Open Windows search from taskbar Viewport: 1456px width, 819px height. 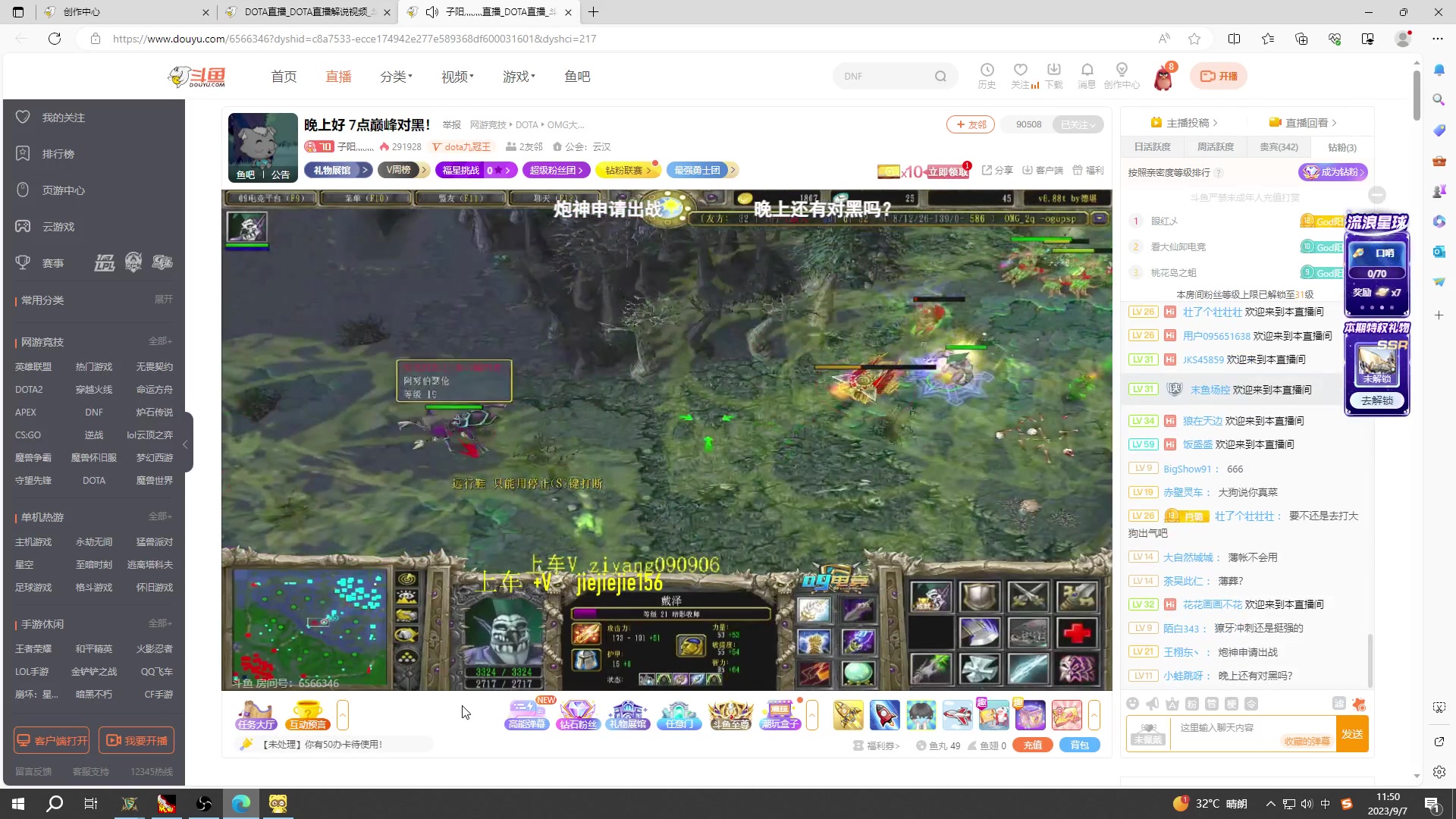pyautogui.click(x=55, y=804)
